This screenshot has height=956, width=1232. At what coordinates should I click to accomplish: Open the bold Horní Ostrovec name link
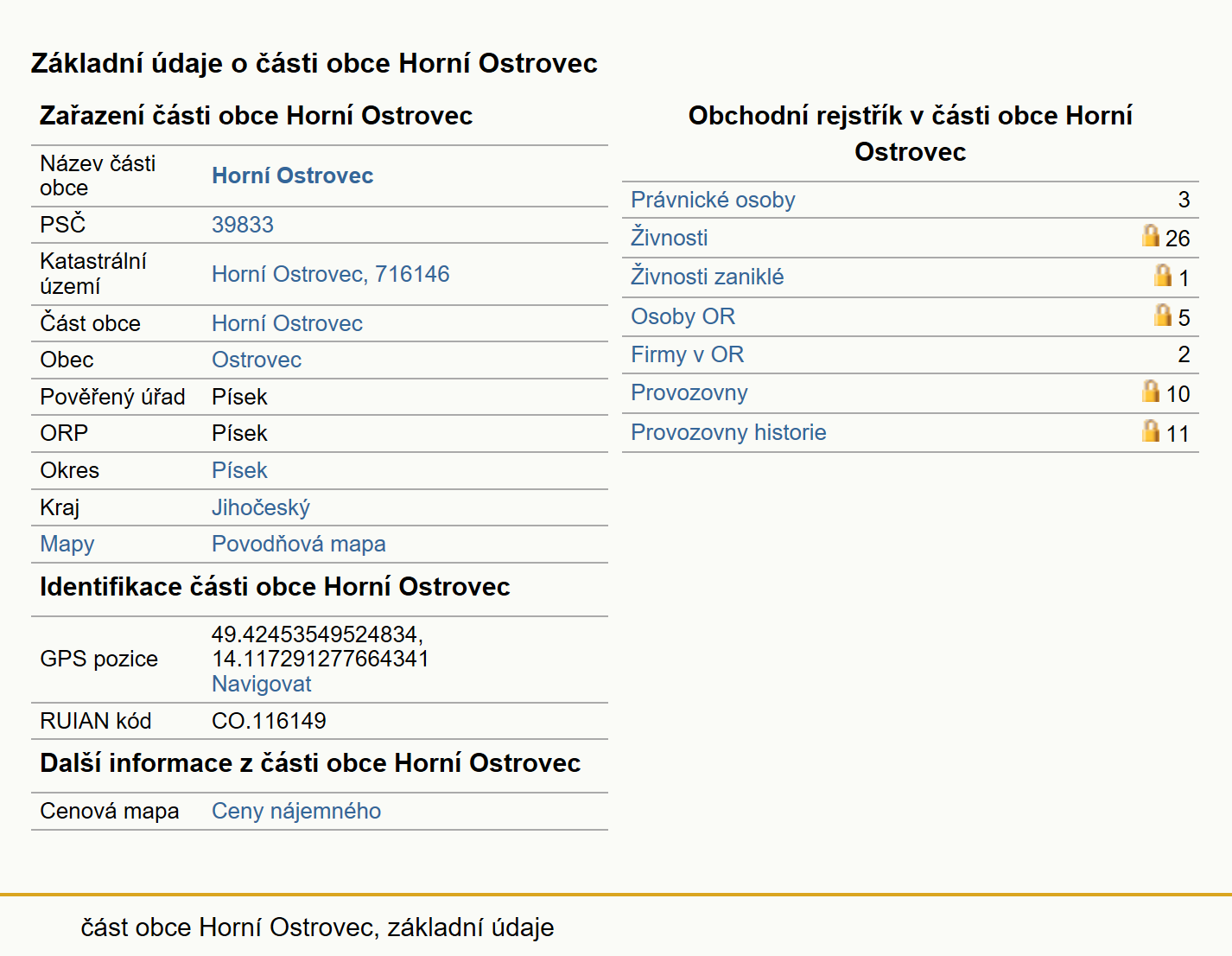pyautogui.click(x=293, y=175)
